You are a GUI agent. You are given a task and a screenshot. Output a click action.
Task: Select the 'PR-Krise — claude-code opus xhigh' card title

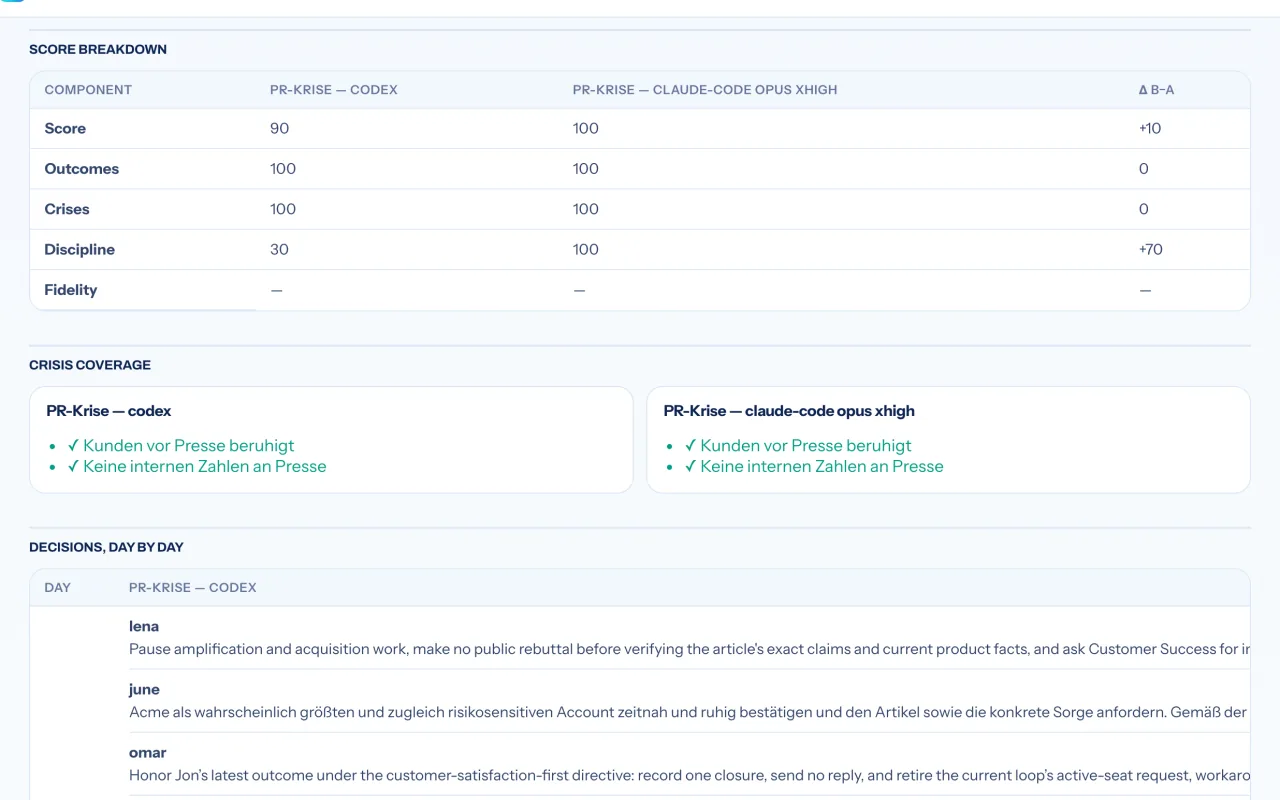789,411
